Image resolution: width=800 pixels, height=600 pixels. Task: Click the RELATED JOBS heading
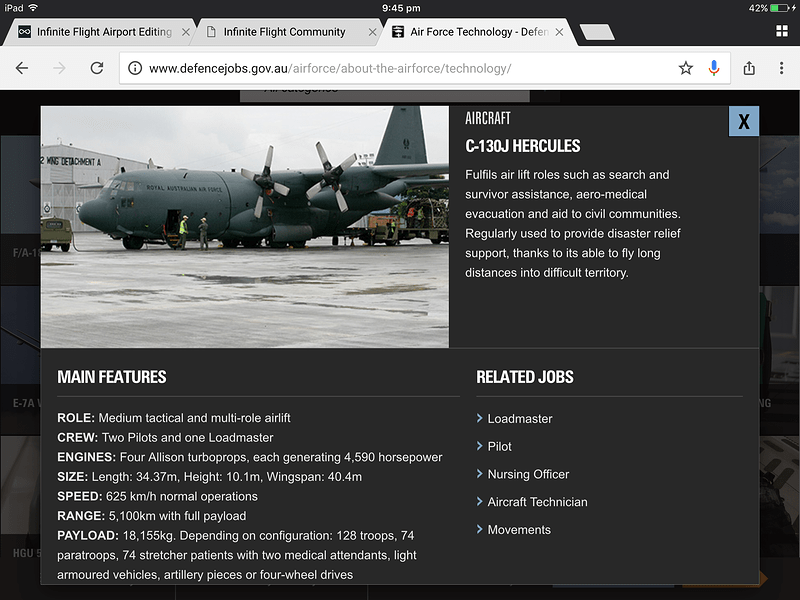coord(525,377)
